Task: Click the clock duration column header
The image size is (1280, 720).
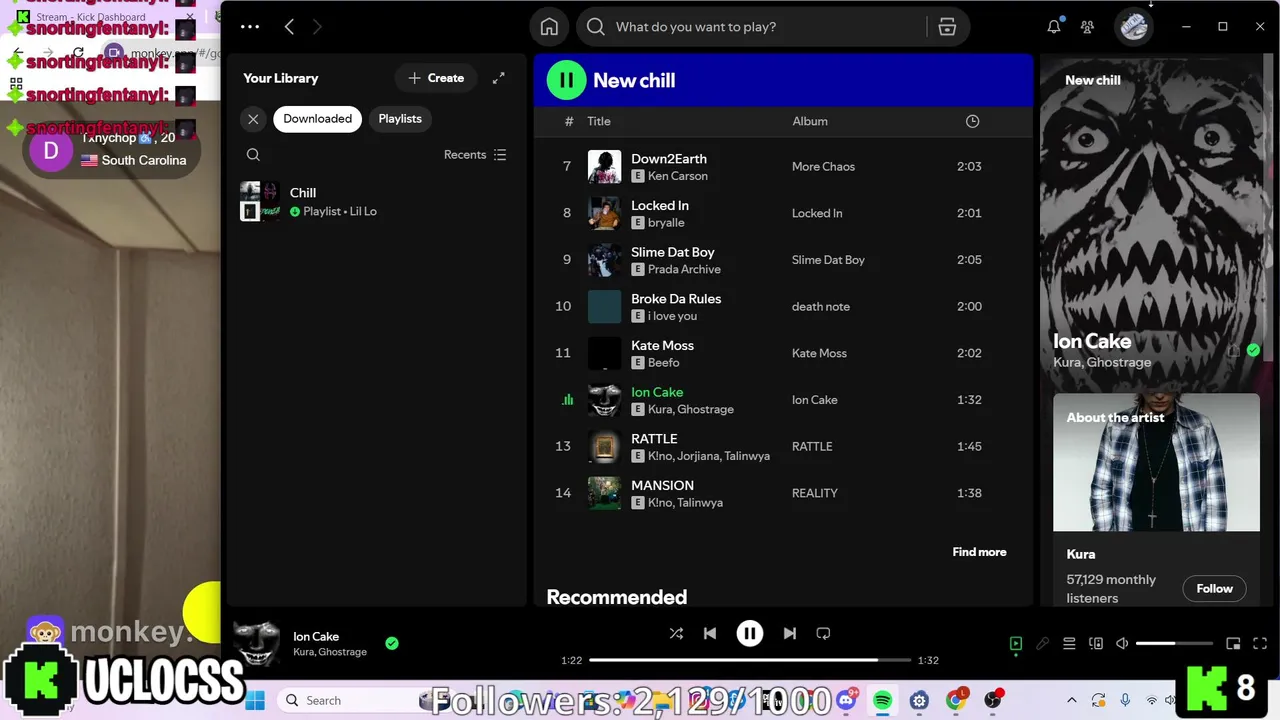Action: 972,121
